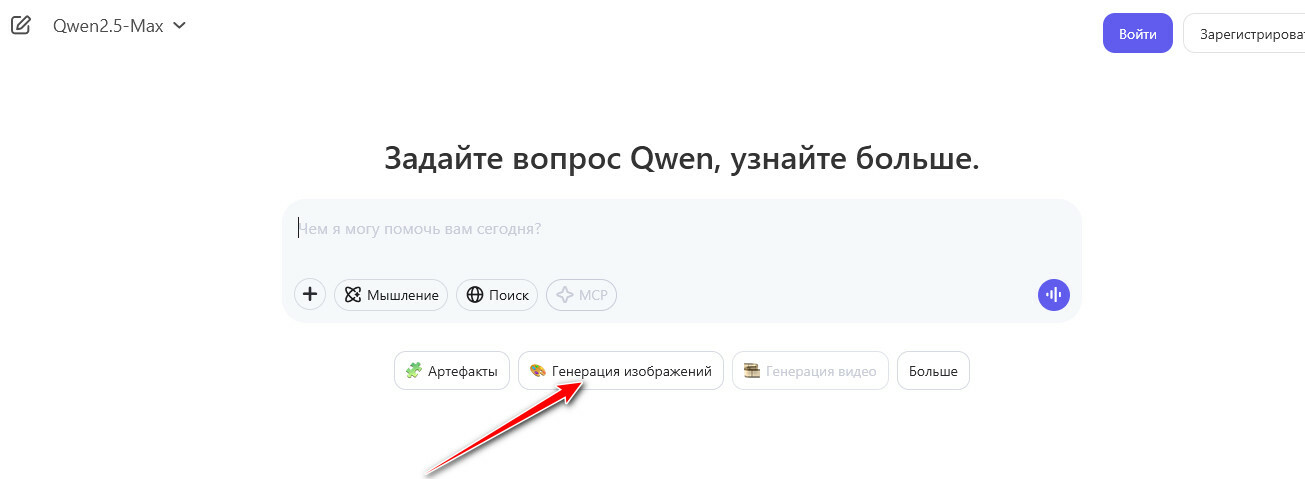
Task: Click the voice input waveform icon
Action: (1054, 295)
